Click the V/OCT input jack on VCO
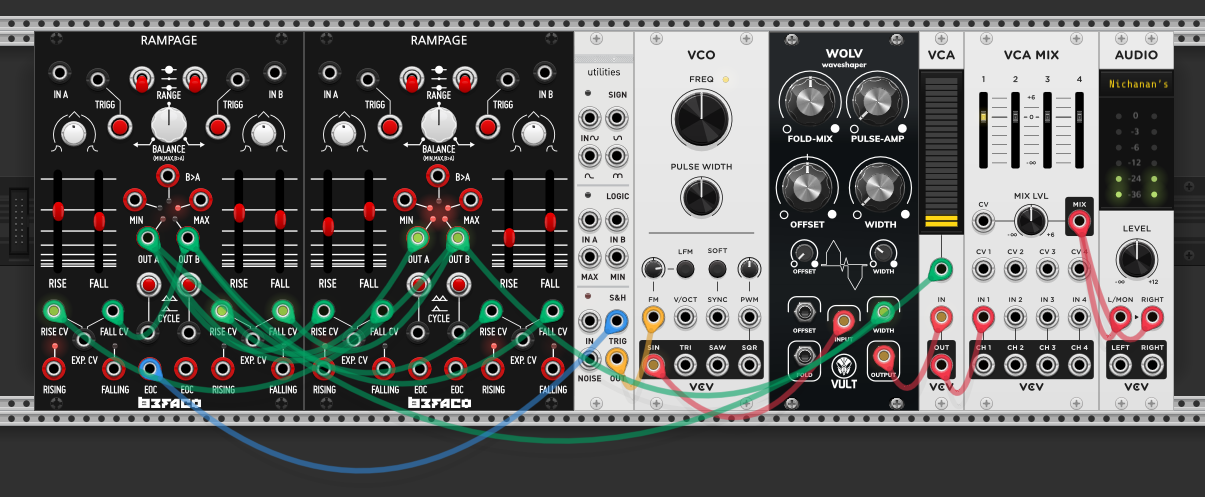This screenshot has width=1205, height=497. coord(685,317)
